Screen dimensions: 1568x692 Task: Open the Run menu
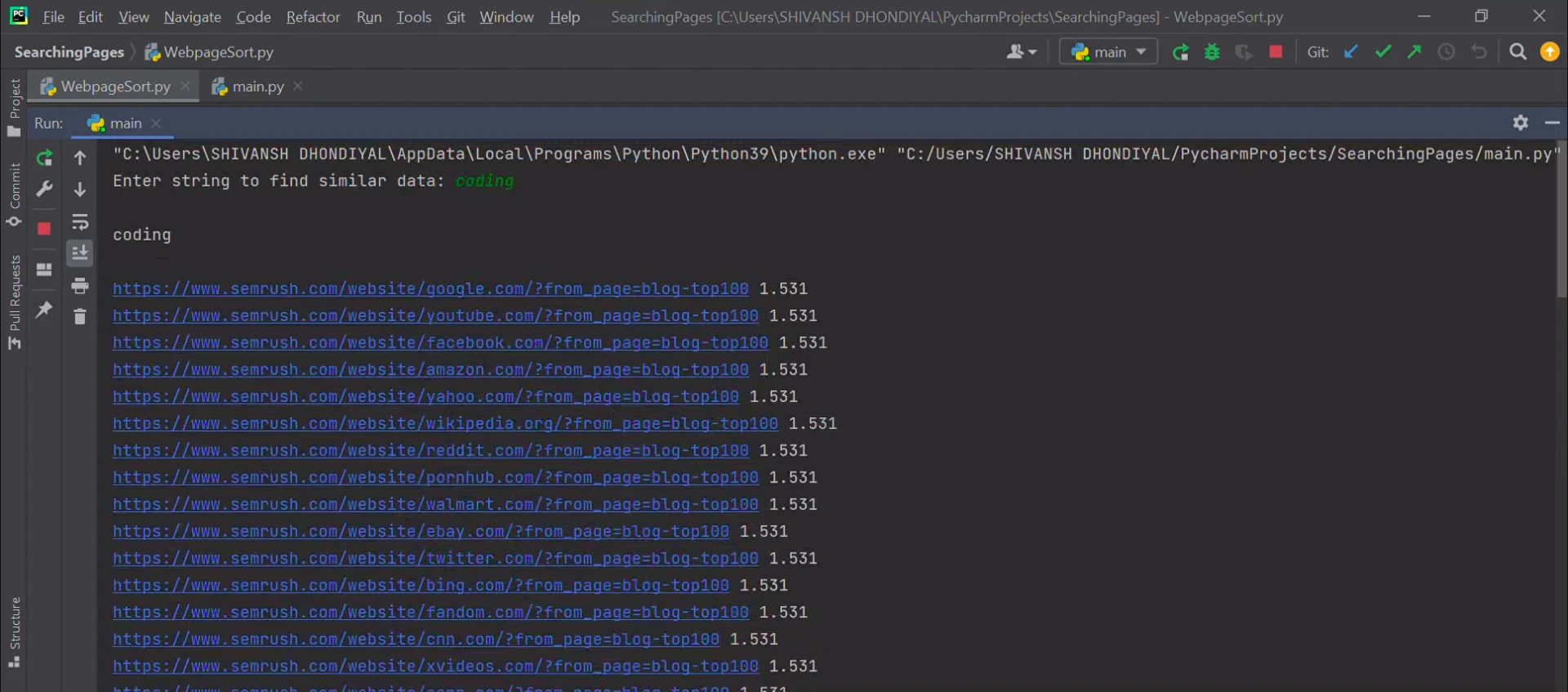(x=369, y=17)
